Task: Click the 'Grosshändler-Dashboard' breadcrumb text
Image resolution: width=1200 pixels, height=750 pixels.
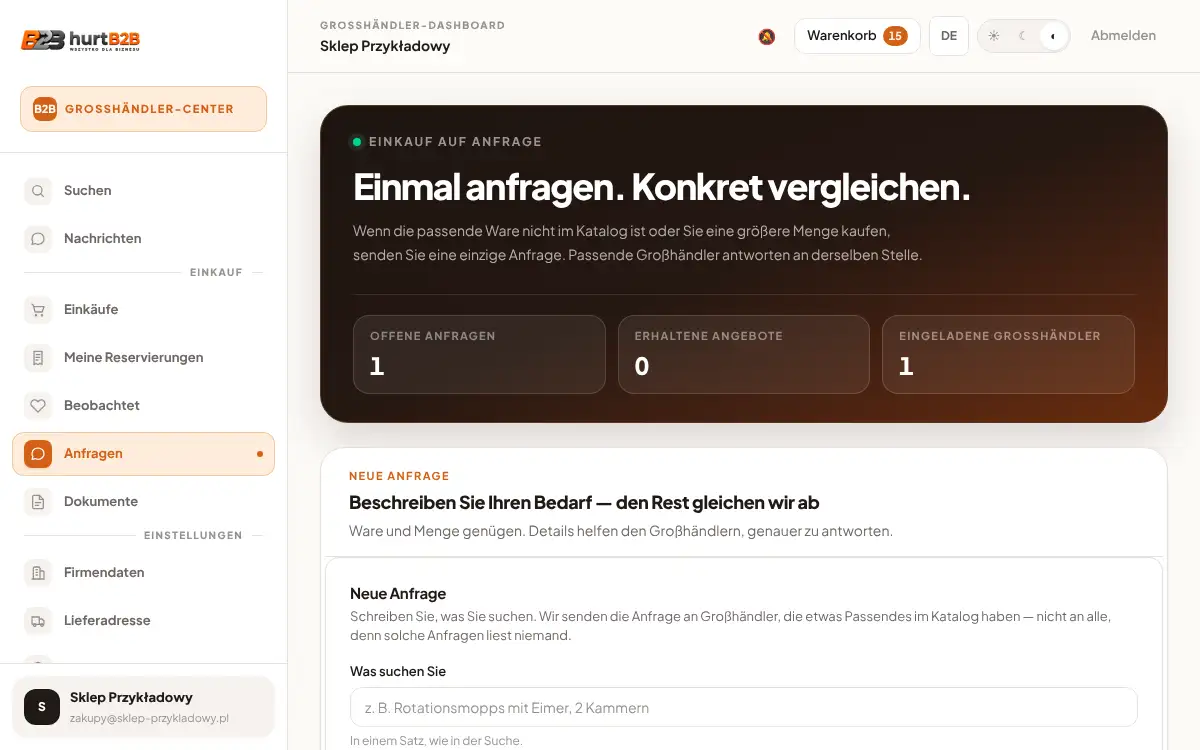Action: coord(412,25)
